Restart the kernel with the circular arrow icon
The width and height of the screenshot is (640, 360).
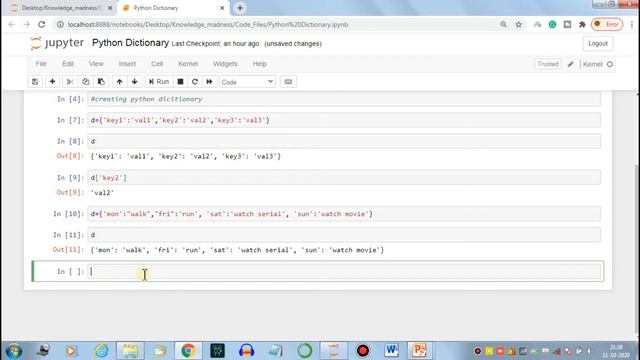(195, 82)
